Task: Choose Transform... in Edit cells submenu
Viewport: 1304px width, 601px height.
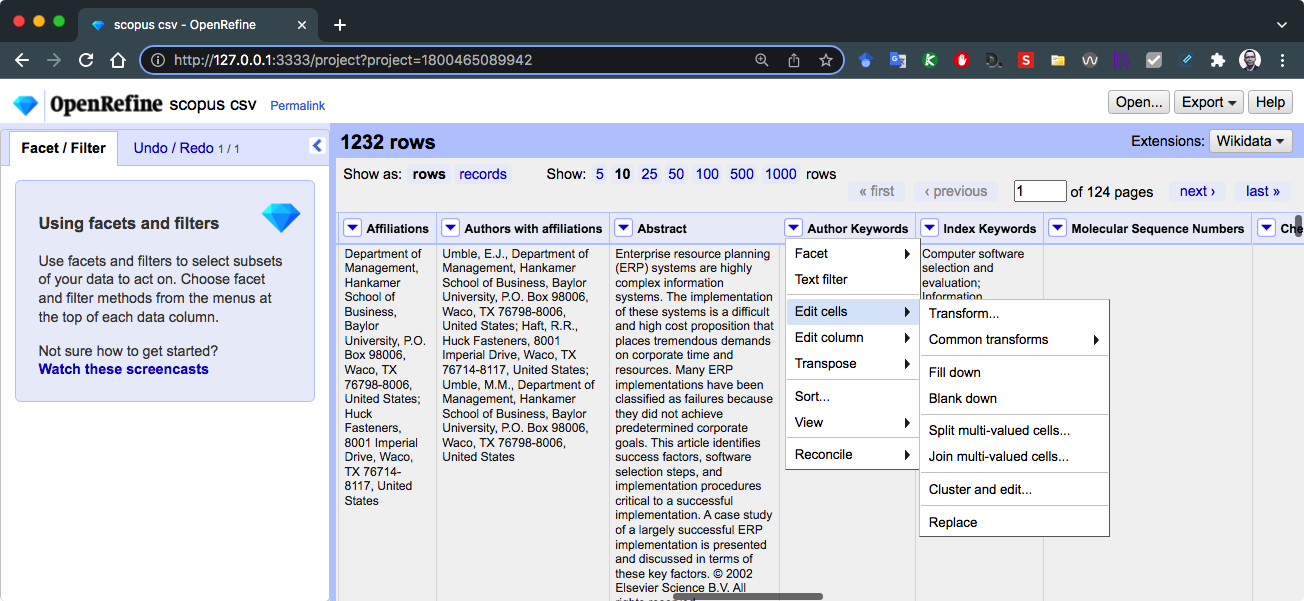Action: tap(1014, 313)
